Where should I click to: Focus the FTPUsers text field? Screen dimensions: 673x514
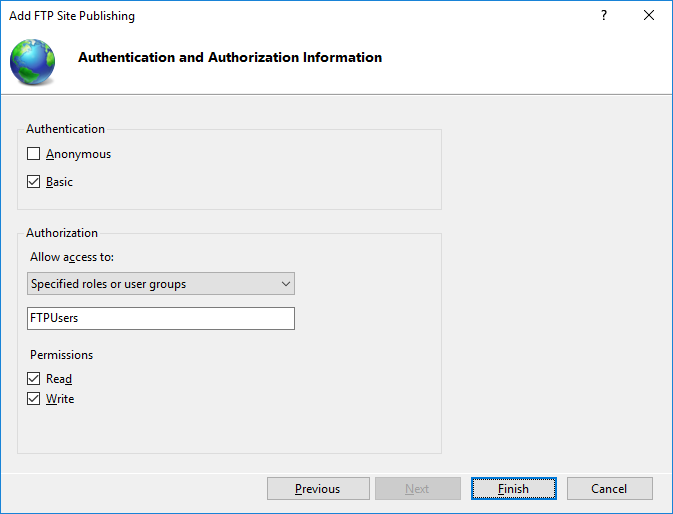click(x=161, y=318)
